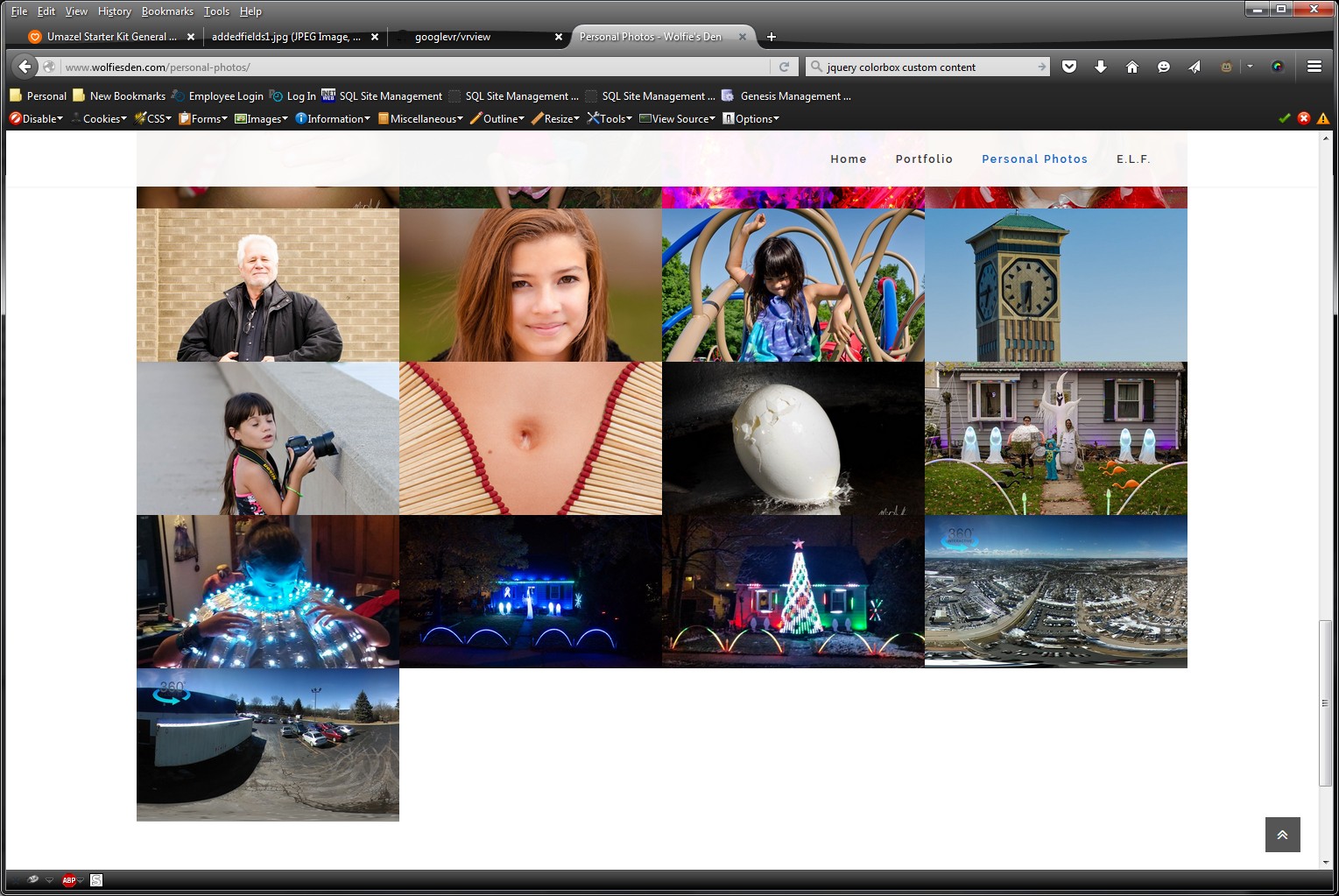Click the eye-shaped status bar addon icon
The height and width of the screenshot is (896, 1339).
(x=33, y=879)
